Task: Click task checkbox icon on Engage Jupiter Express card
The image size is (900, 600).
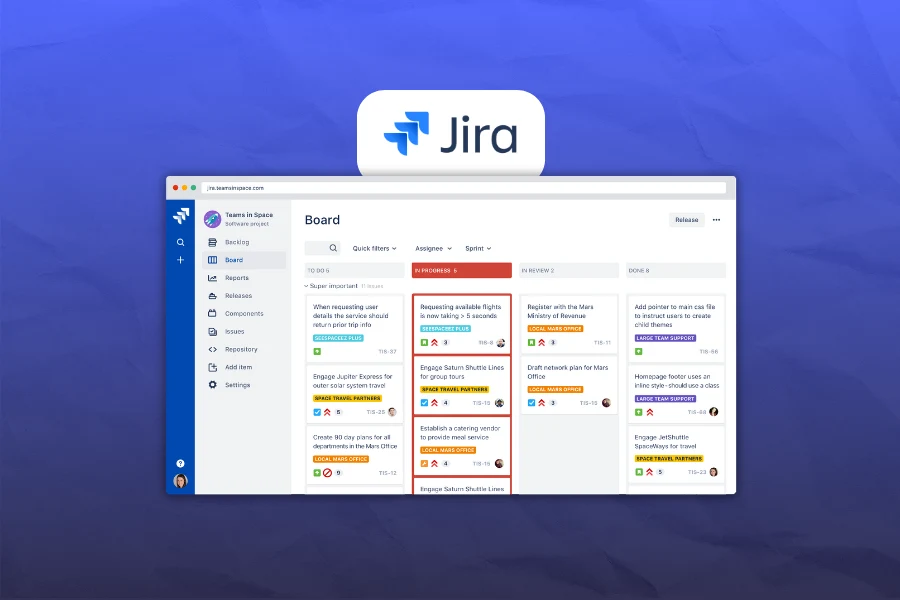Action: coord(317,412)
